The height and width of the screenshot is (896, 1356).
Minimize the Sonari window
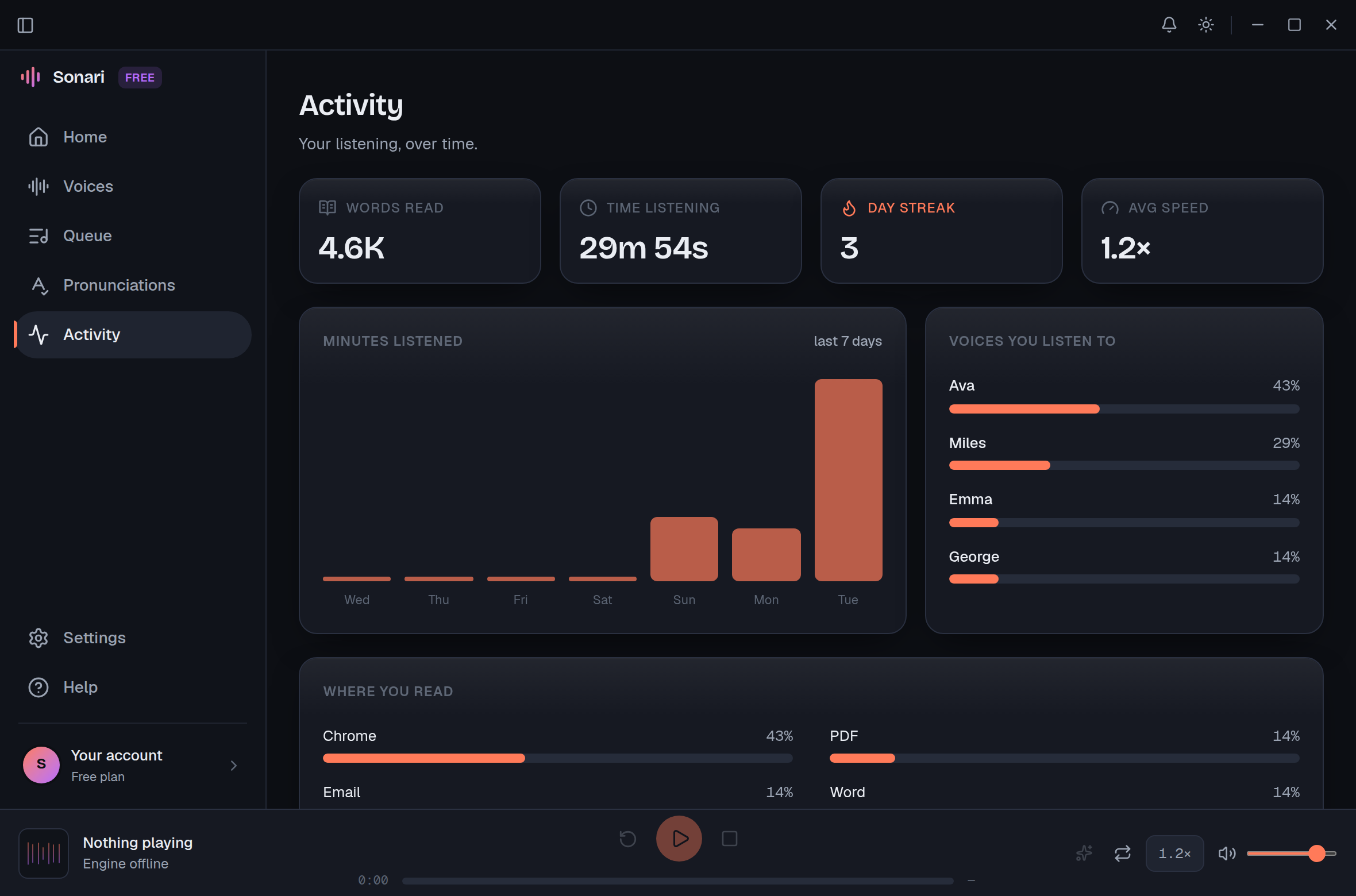point(1257,25)
